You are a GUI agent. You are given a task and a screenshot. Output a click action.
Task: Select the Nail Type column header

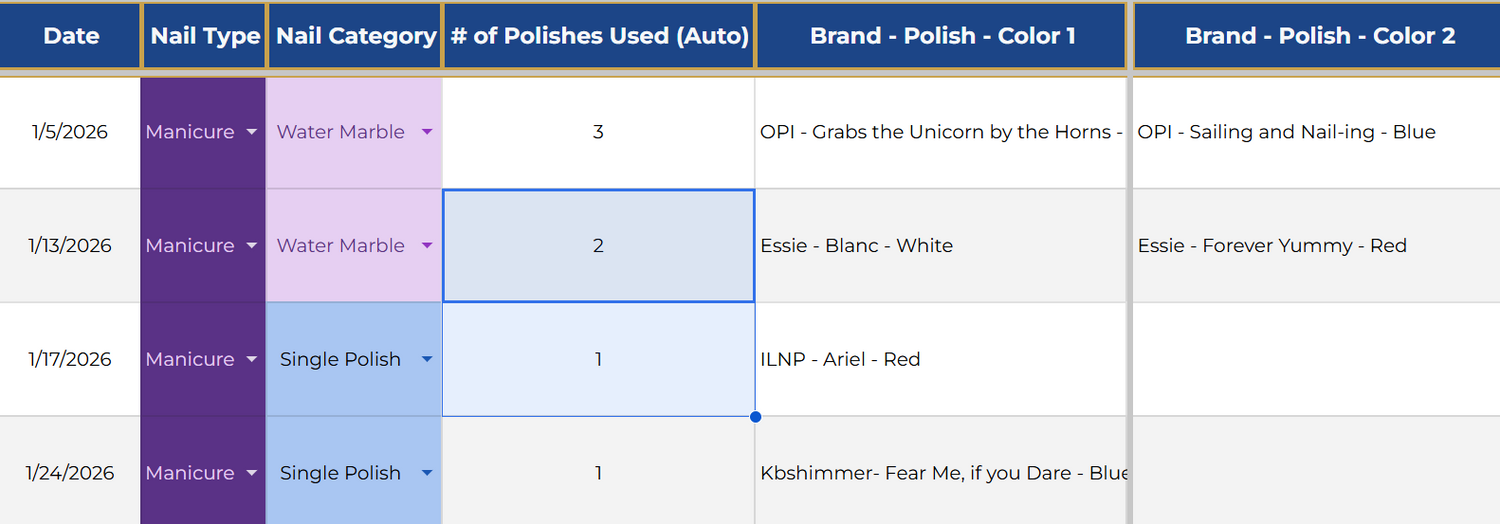(x=205, y=36)
